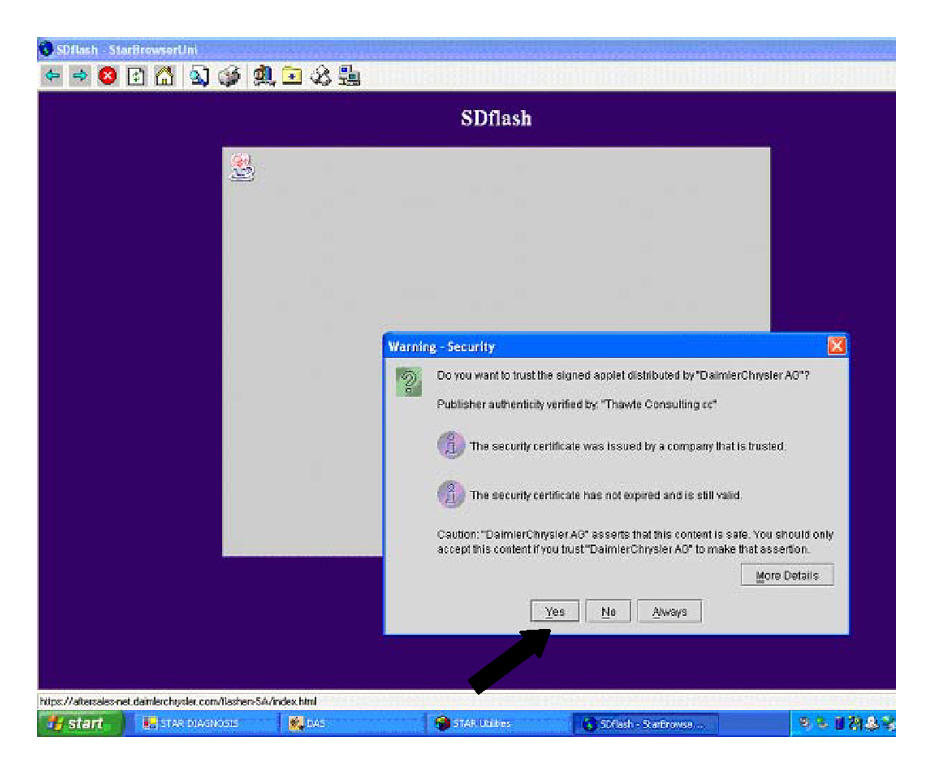Open the search page icon in toolbar

click(x=198, y=76)
